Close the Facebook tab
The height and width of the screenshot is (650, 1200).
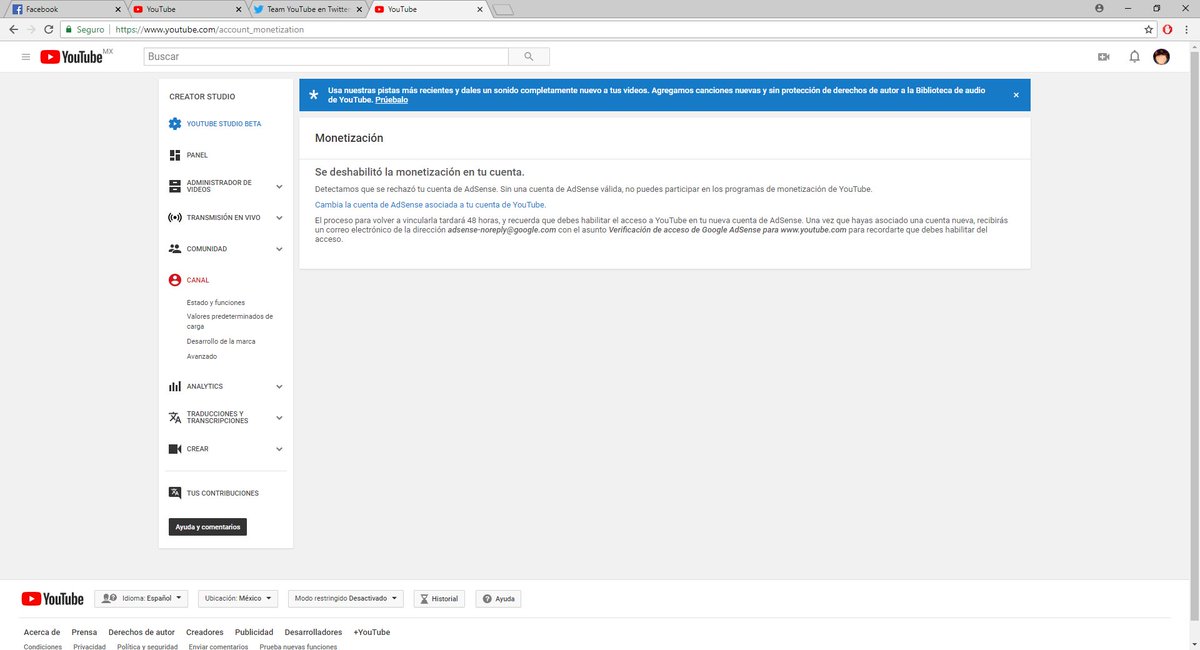click(116, 9)
